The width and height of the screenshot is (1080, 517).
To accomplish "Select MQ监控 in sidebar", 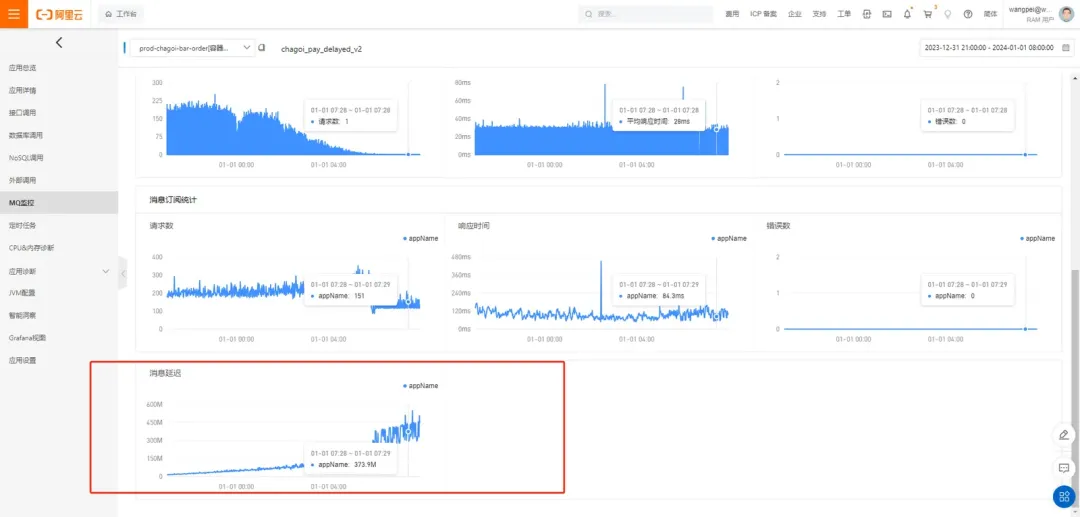I will pos(59,203).
